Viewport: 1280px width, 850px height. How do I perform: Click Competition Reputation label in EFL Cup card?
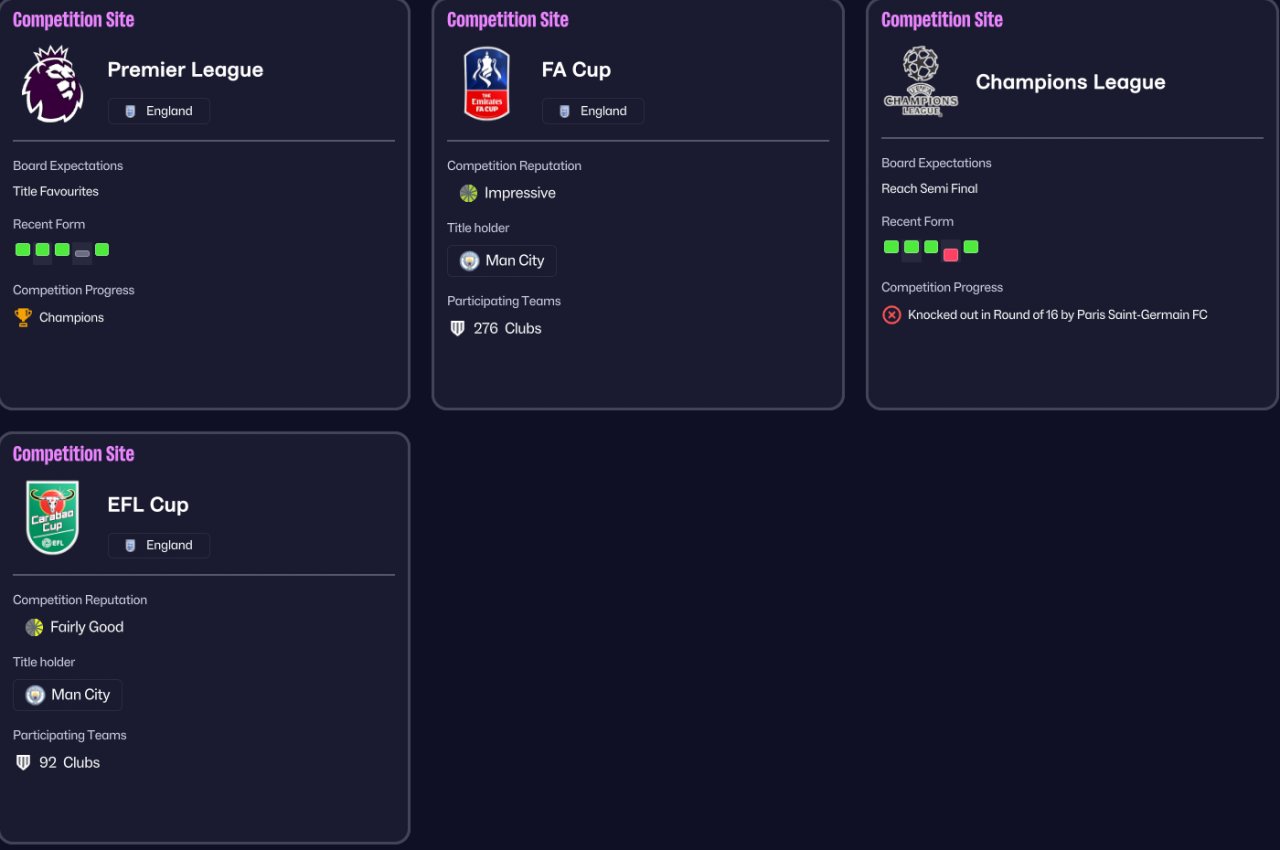coord(80,600)
